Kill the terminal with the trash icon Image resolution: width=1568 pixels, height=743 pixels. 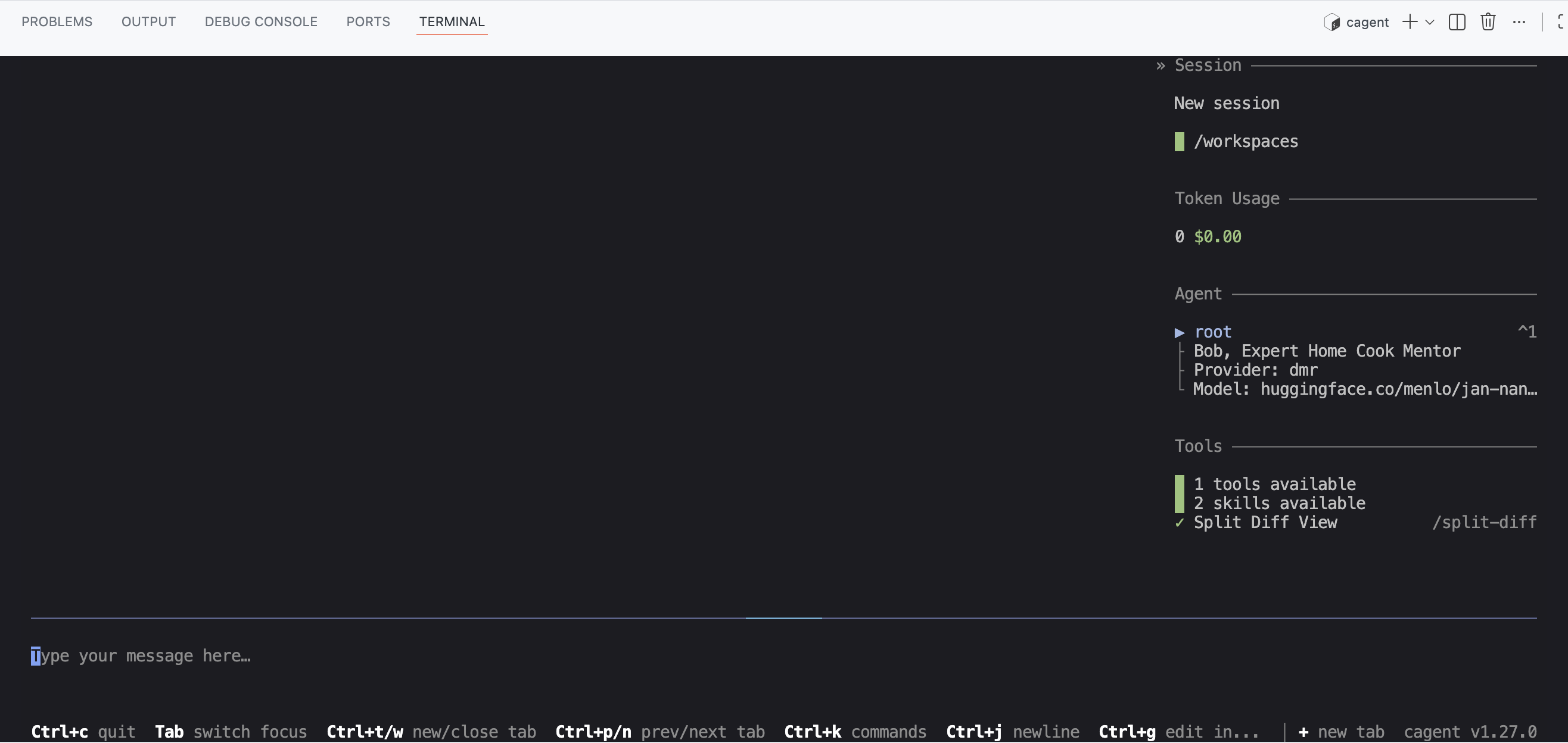tap(1488, 23)
